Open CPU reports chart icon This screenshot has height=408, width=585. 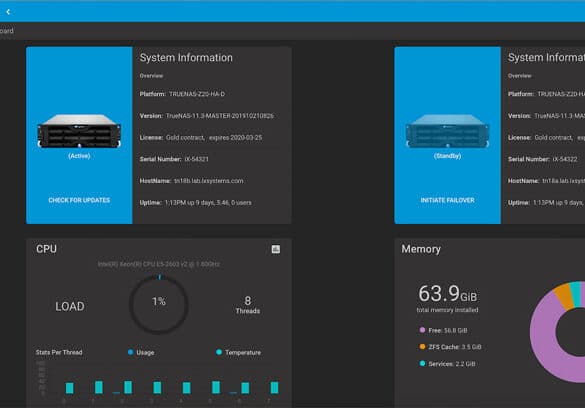(276, 249)
